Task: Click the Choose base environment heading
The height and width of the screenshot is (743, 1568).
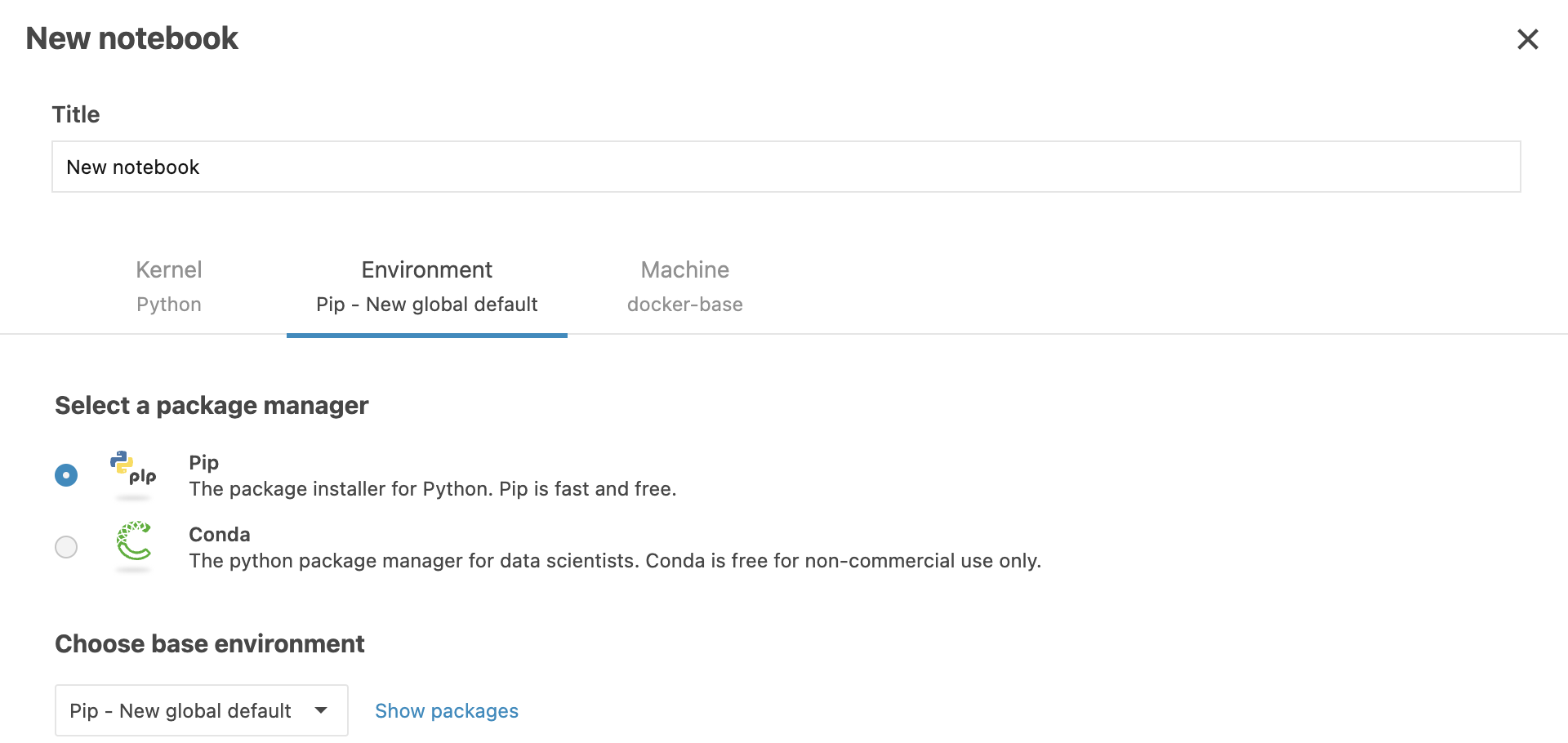Action: tap(210, 643)
